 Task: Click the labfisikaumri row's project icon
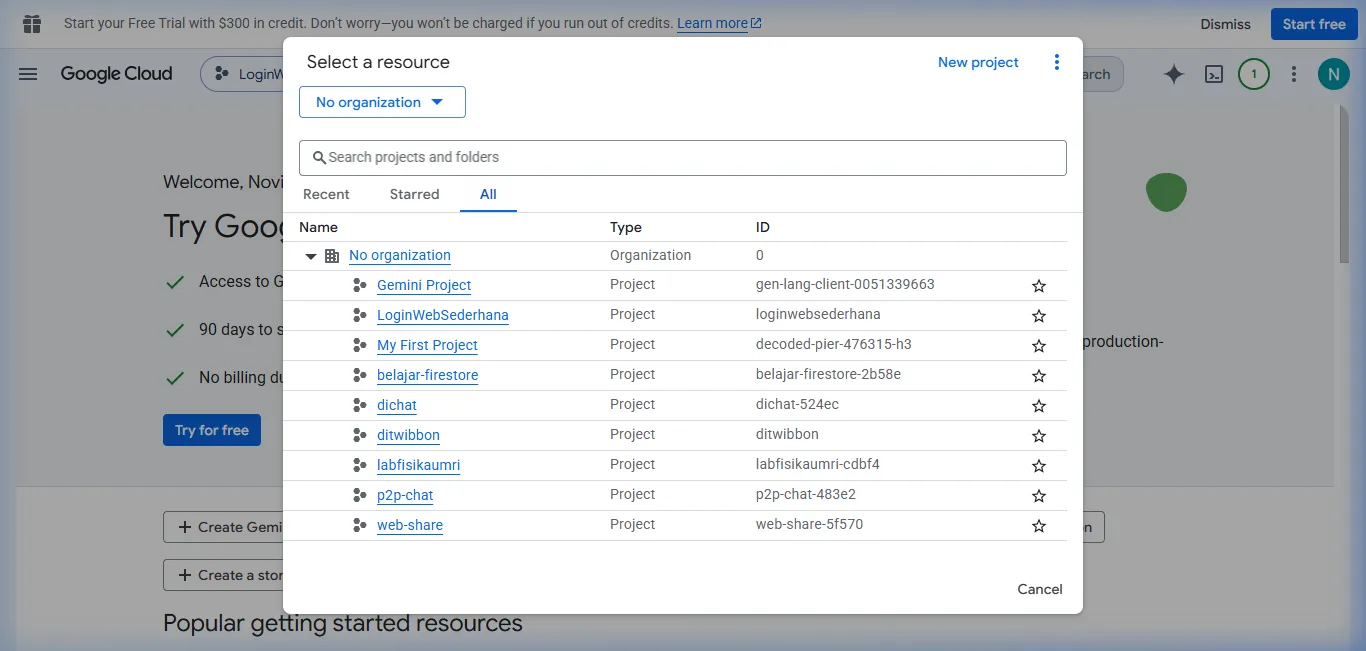point(360,465)
